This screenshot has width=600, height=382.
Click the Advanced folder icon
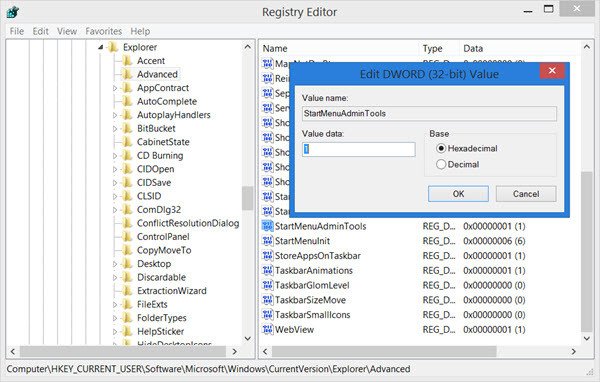[x=127, y=74]
